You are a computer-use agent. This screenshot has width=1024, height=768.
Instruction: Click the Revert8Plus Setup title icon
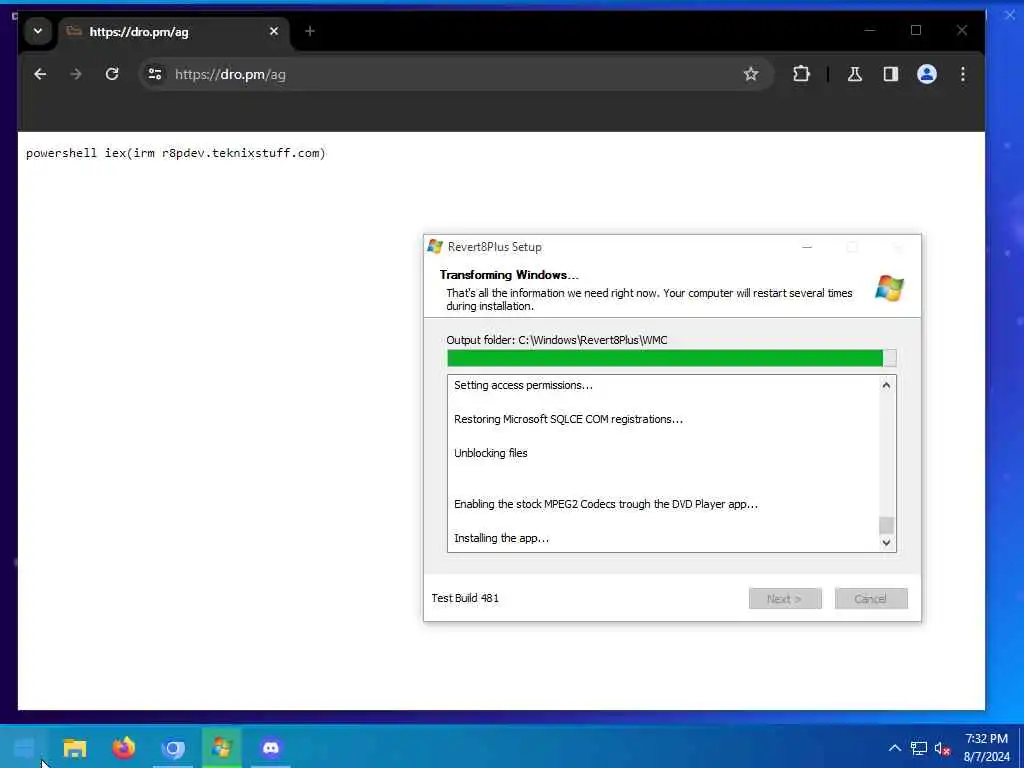(435, 247)
